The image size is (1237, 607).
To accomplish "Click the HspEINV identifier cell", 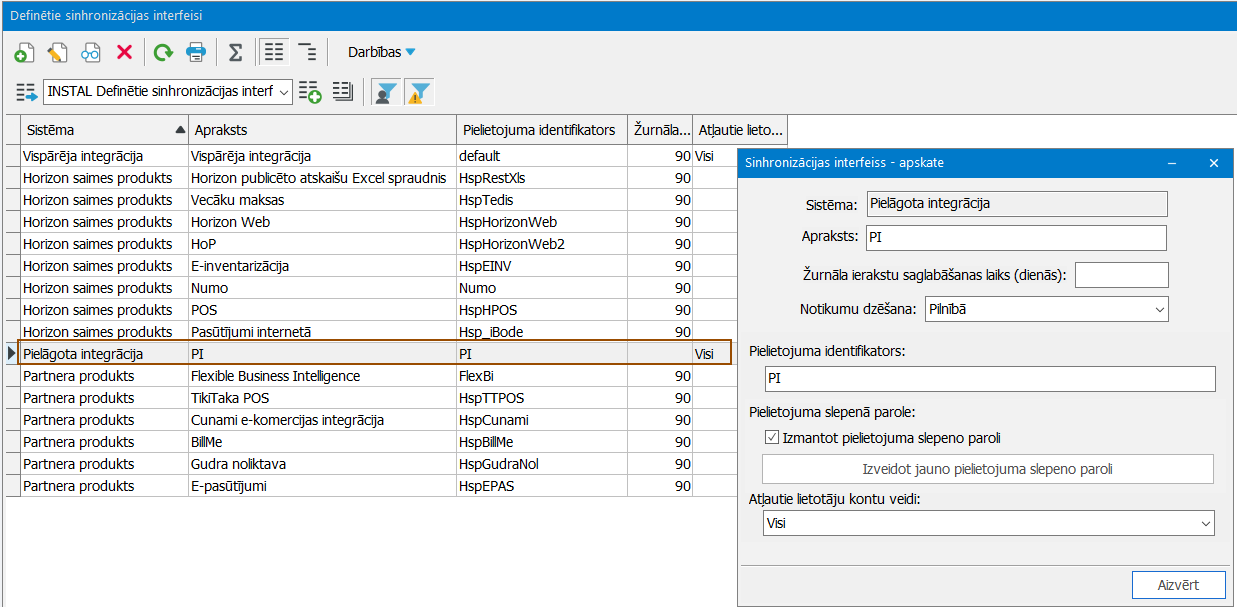I will pos(541,266).
